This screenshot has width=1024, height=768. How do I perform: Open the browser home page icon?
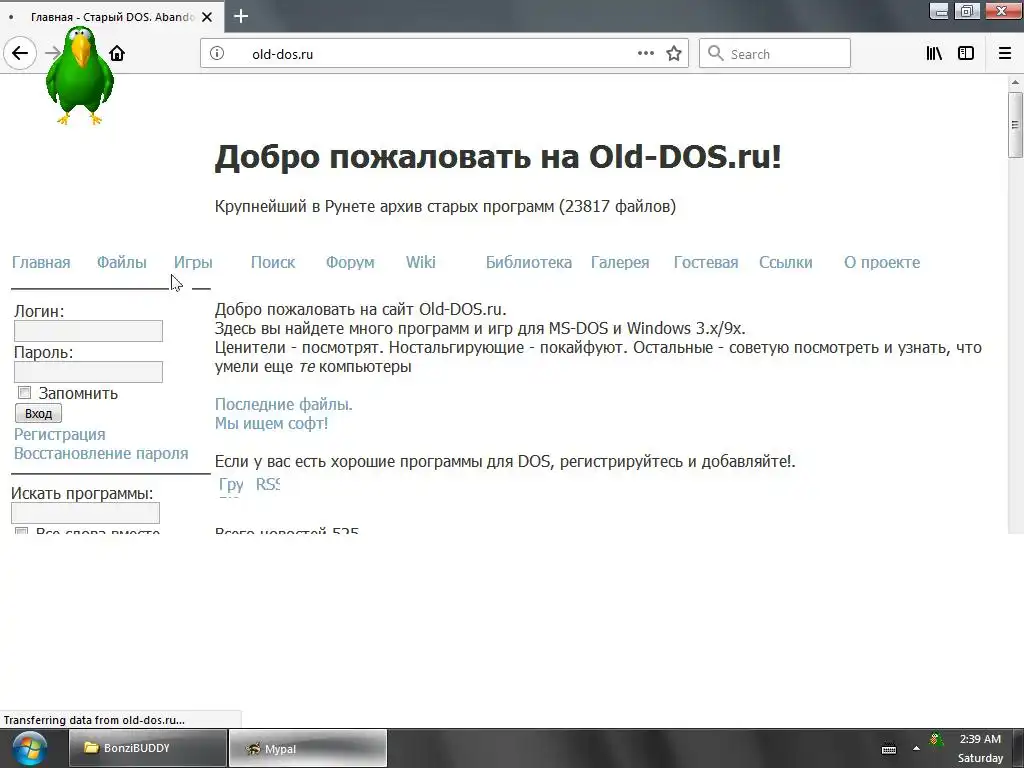[117, 54]
